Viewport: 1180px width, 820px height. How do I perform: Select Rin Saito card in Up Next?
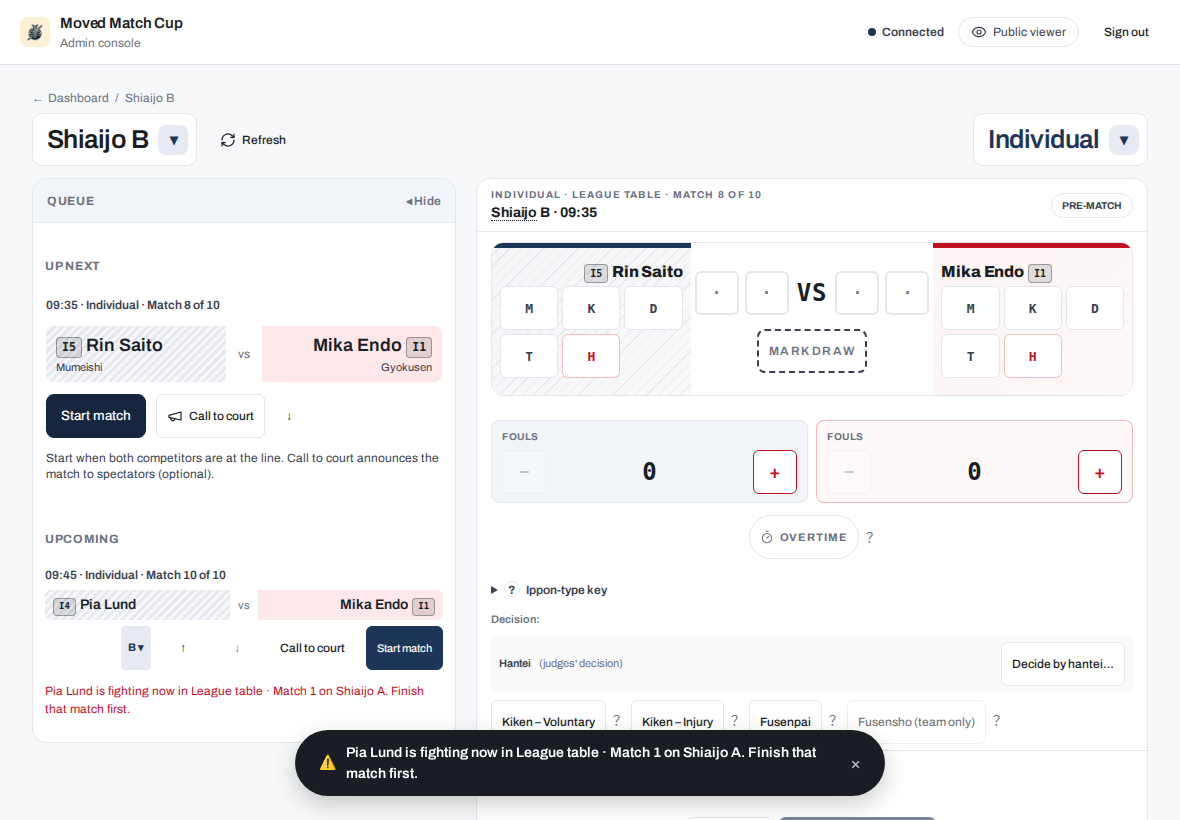tap(136, 354)
